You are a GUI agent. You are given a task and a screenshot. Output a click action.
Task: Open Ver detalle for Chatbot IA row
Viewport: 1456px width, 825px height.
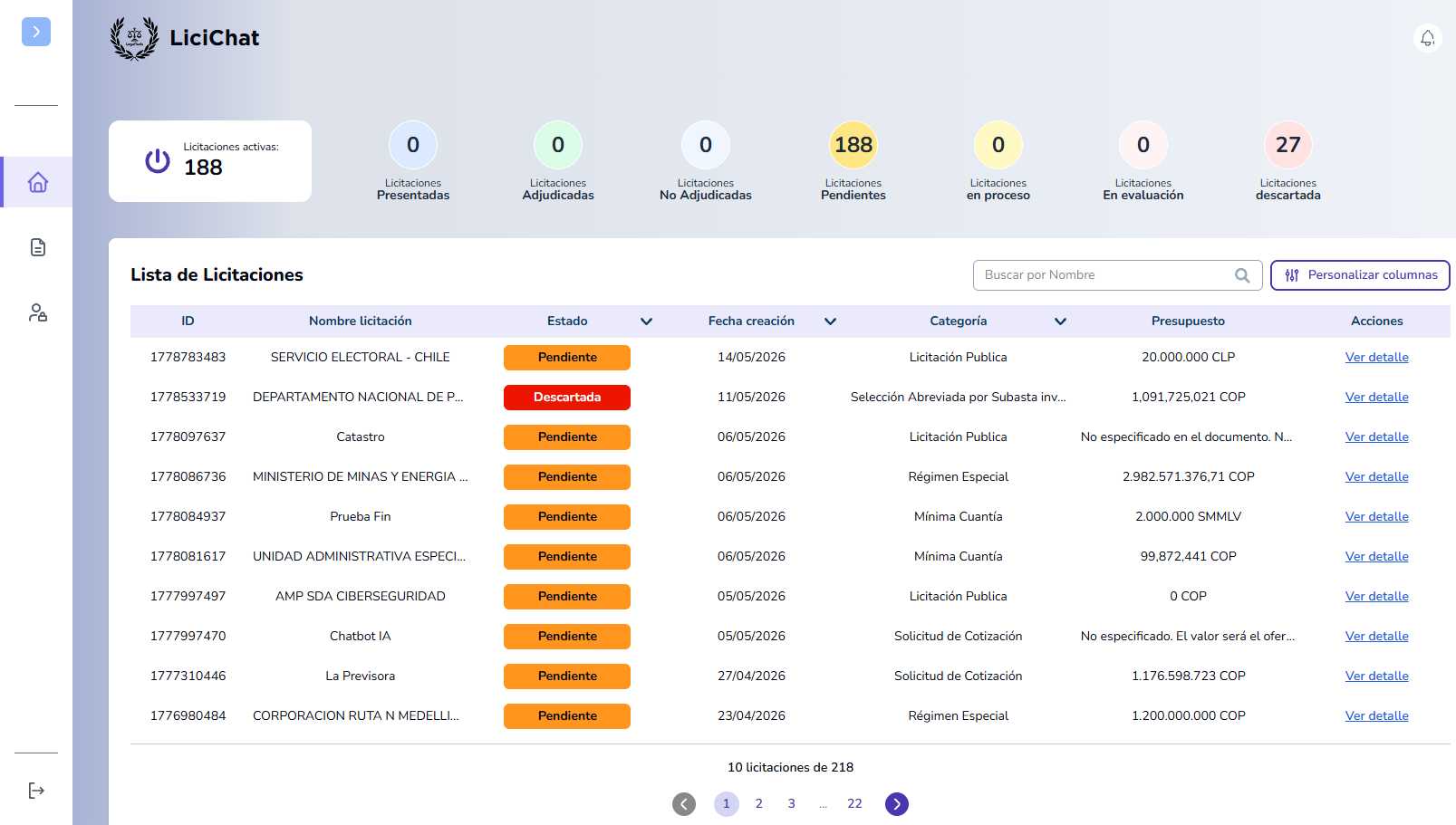tap(1376, 637)
